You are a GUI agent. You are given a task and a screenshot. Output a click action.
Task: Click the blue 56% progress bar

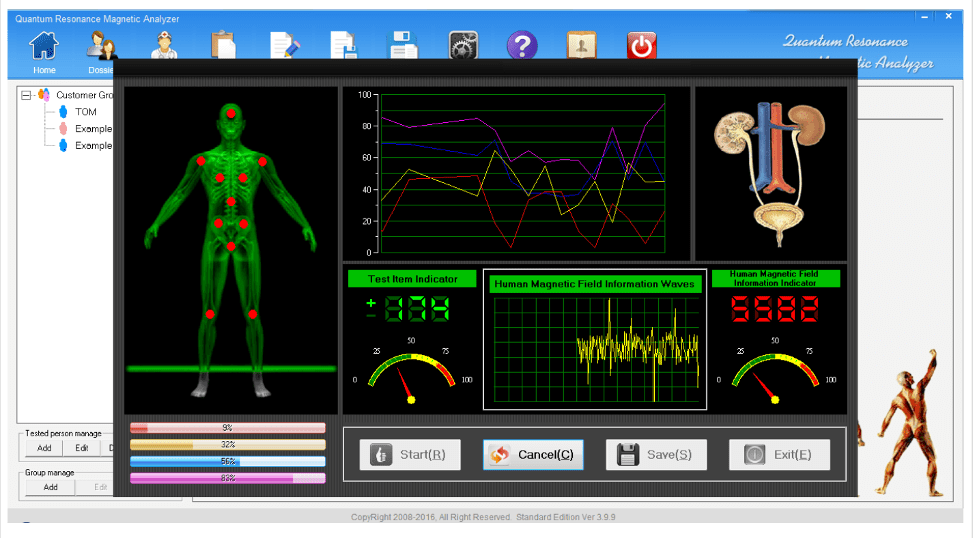coord(227,462)
